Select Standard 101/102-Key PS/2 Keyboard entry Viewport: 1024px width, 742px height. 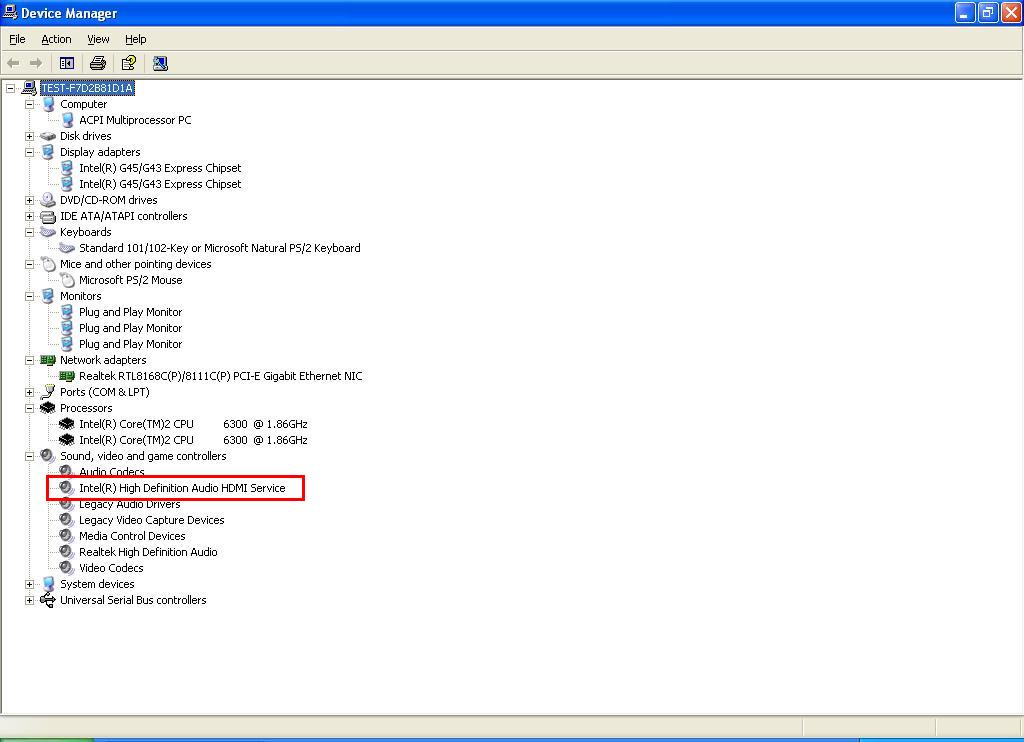click(219, 248)
